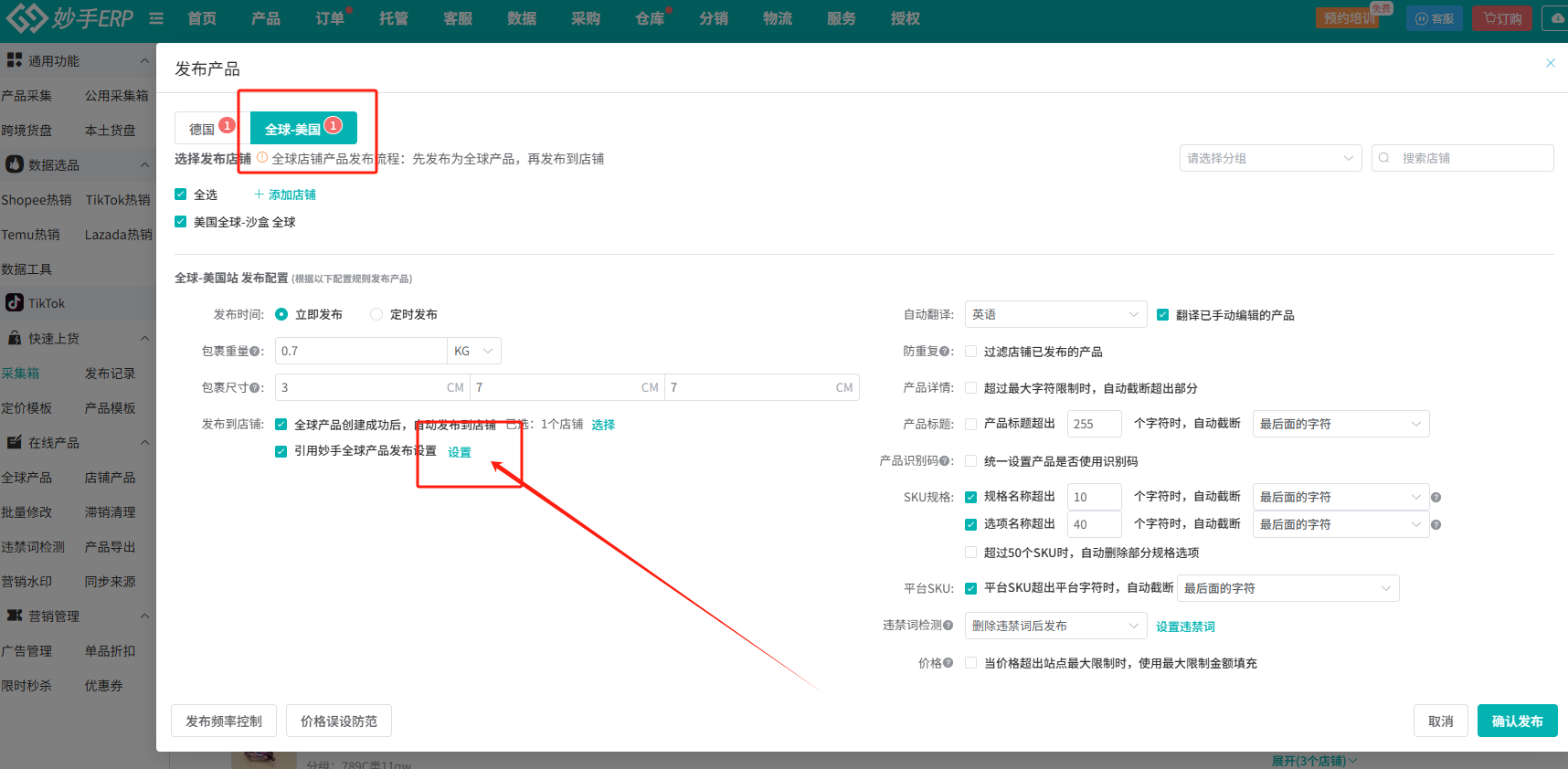
Task: Close the 发布产品 dialog
Action: 1550,63
